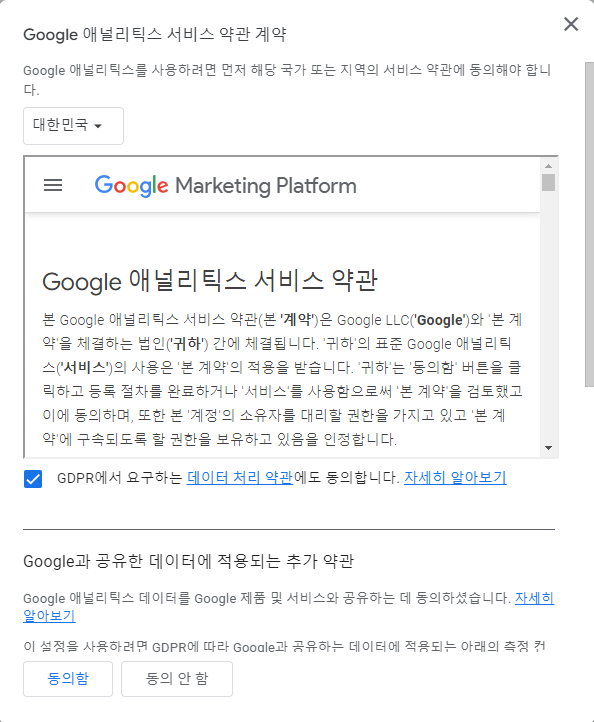
Task: Open the hamburger menu in the terms frame
Action: pyautogui.click(x=53, y=185)
